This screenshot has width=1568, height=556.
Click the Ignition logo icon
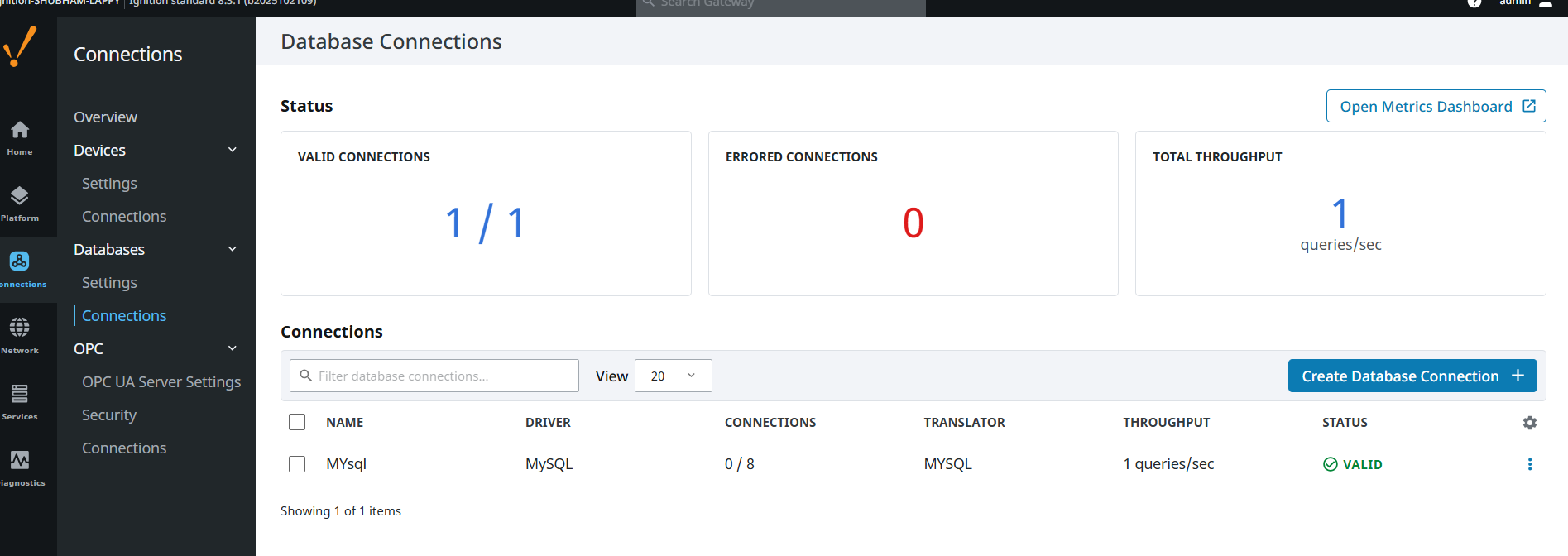[x=20, y=46]
